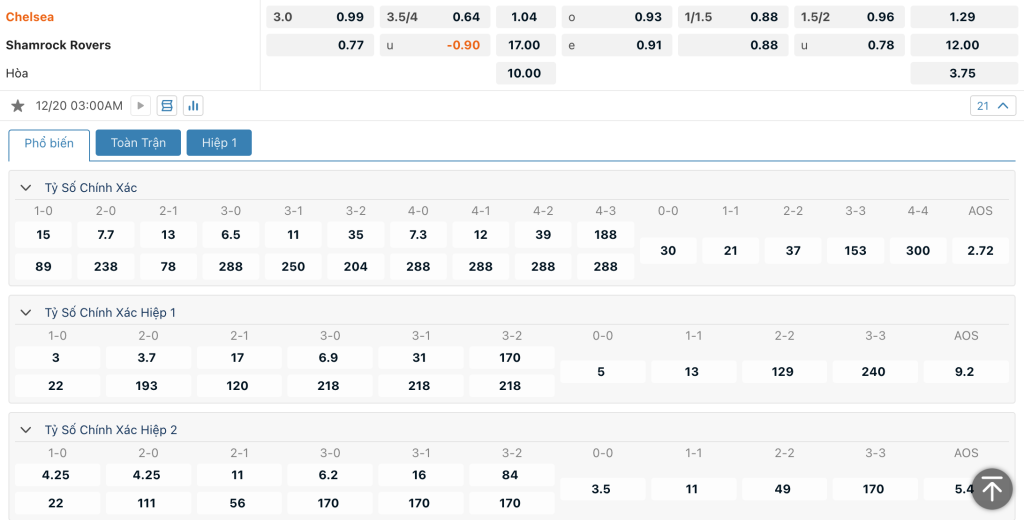This screenshot has height=520, width=1024.
Task: Pick Chelsea win odds 1.04
Action: [x=526, y=17]
